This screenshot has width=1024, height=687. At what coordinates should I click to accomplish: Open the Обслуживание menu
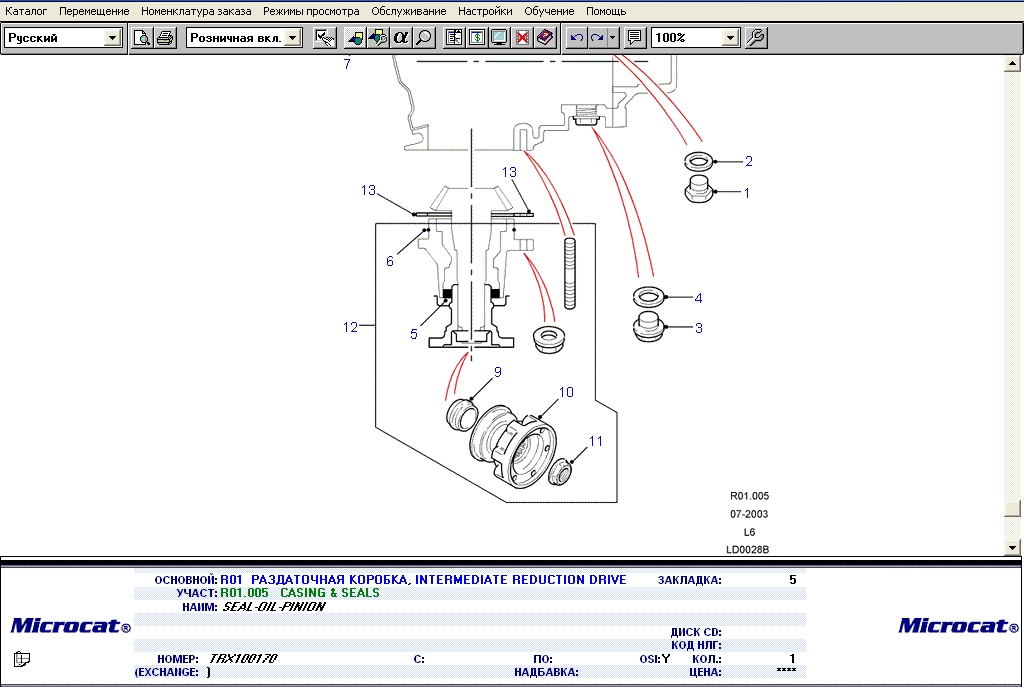[409, 11]
